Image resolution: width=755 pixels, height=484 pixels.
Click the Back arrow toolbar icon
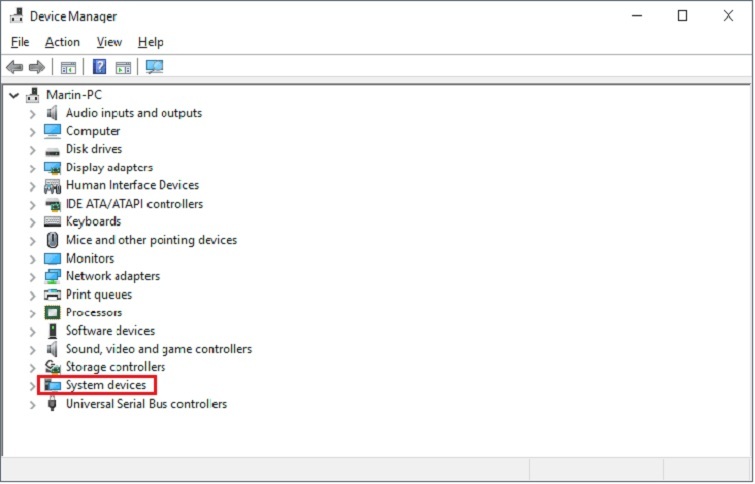[x=14, y=67]
